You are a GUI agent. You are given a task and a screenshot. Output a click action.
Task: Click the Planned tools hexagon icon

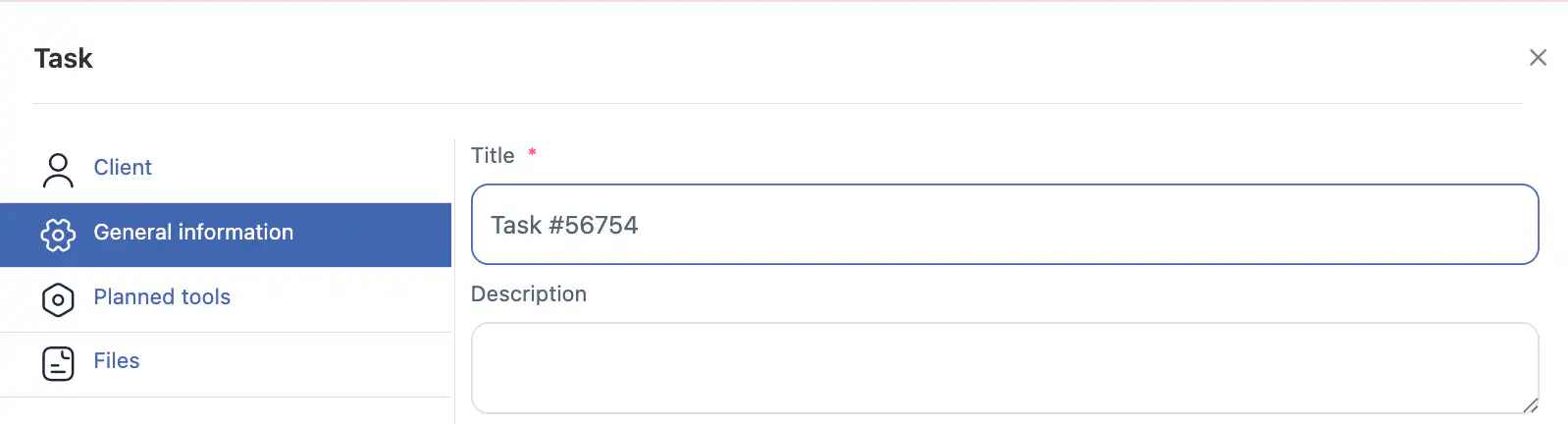58,299
